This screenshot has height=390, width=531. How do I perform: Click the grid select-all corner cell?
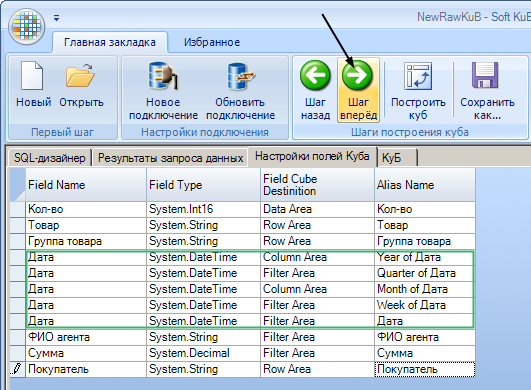[x=18, y=185]
